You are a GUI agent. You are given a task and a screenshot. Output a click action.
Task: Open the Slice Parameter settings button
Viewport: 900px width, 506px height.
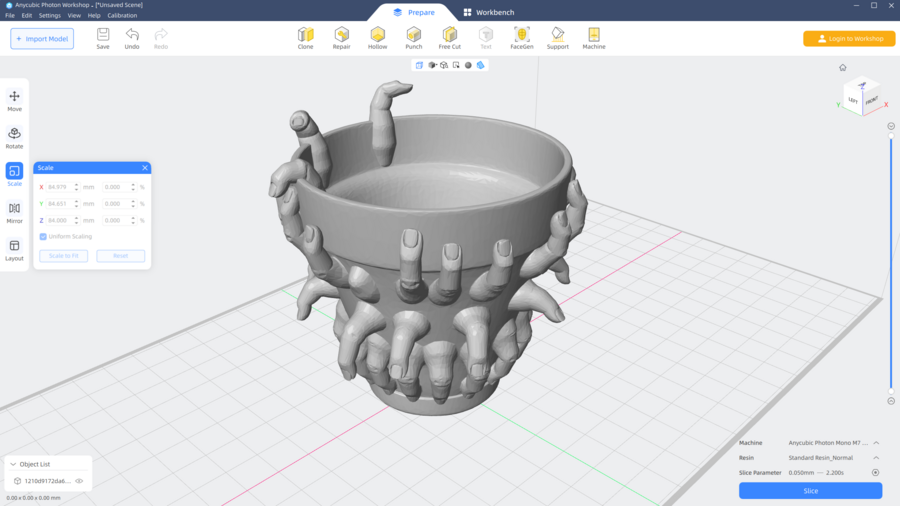tap(876, 473)
